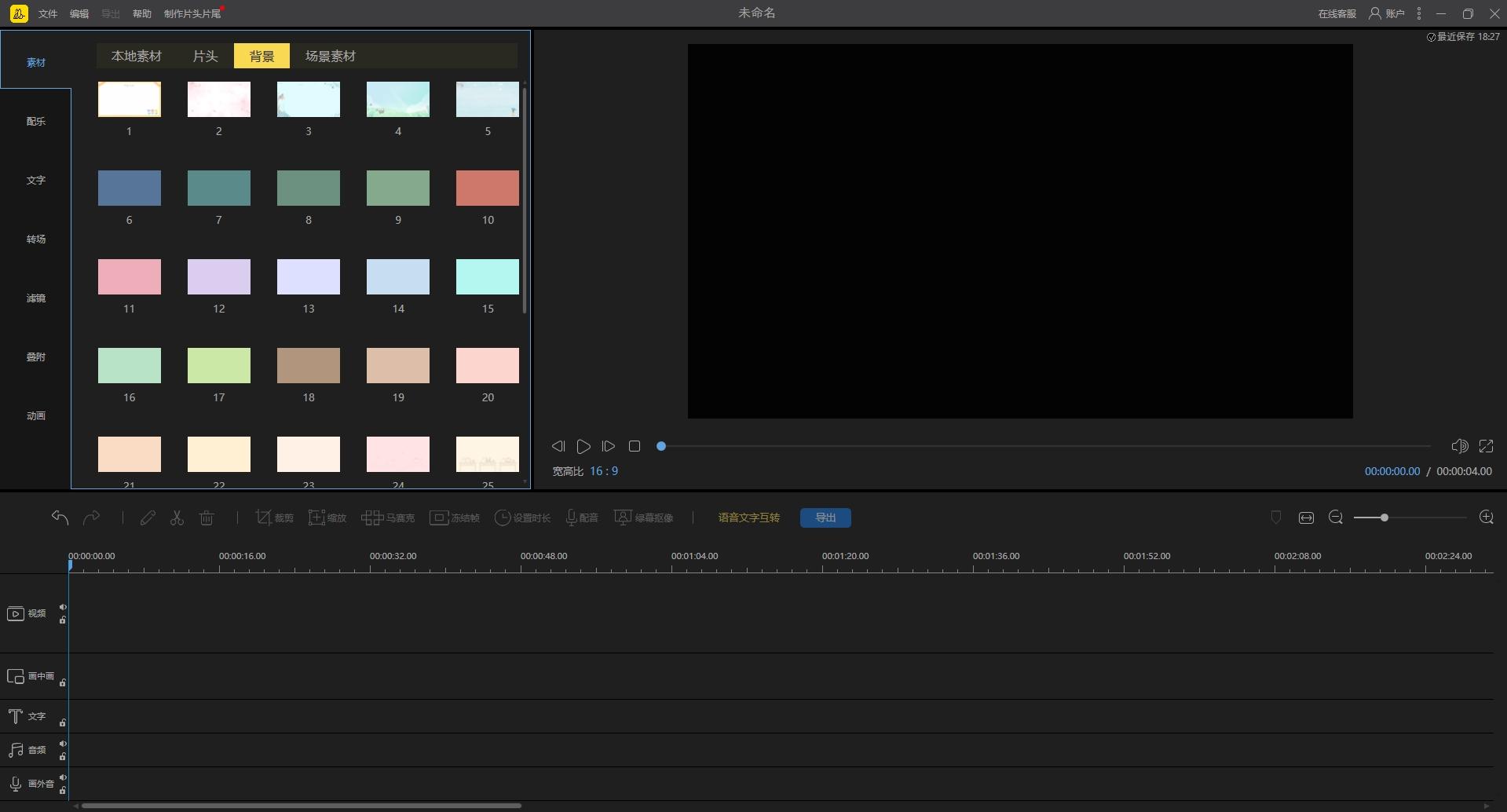
Task: Open the 滤镜 filters sidebar panel
Action: [36, 298]
